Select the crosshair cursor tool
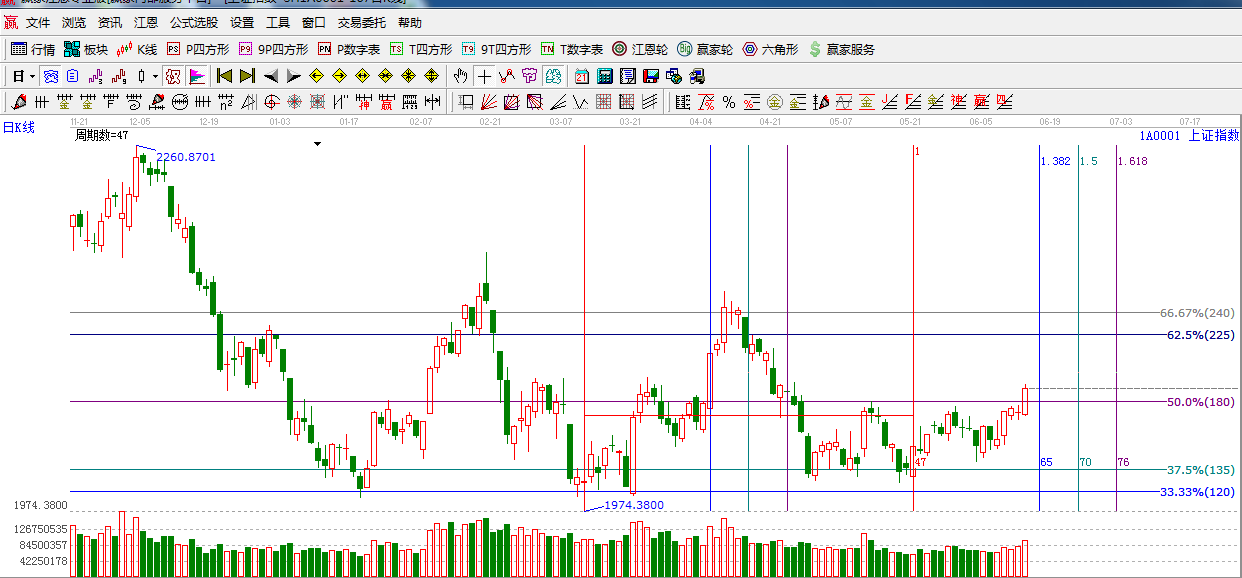 tap(484, 76)
